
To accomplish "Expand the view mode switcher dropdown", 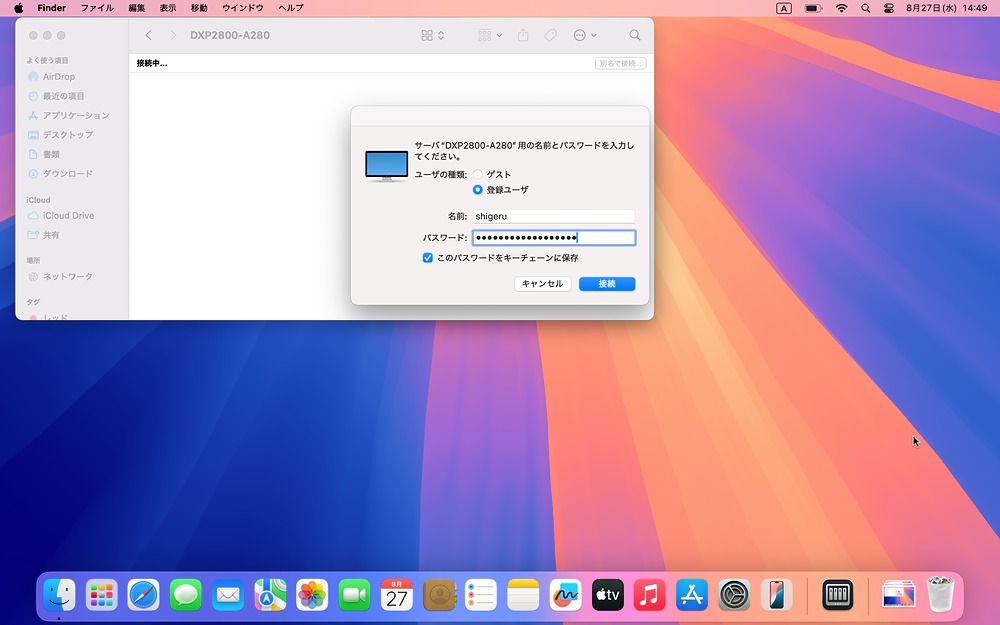I will [433, 35].
